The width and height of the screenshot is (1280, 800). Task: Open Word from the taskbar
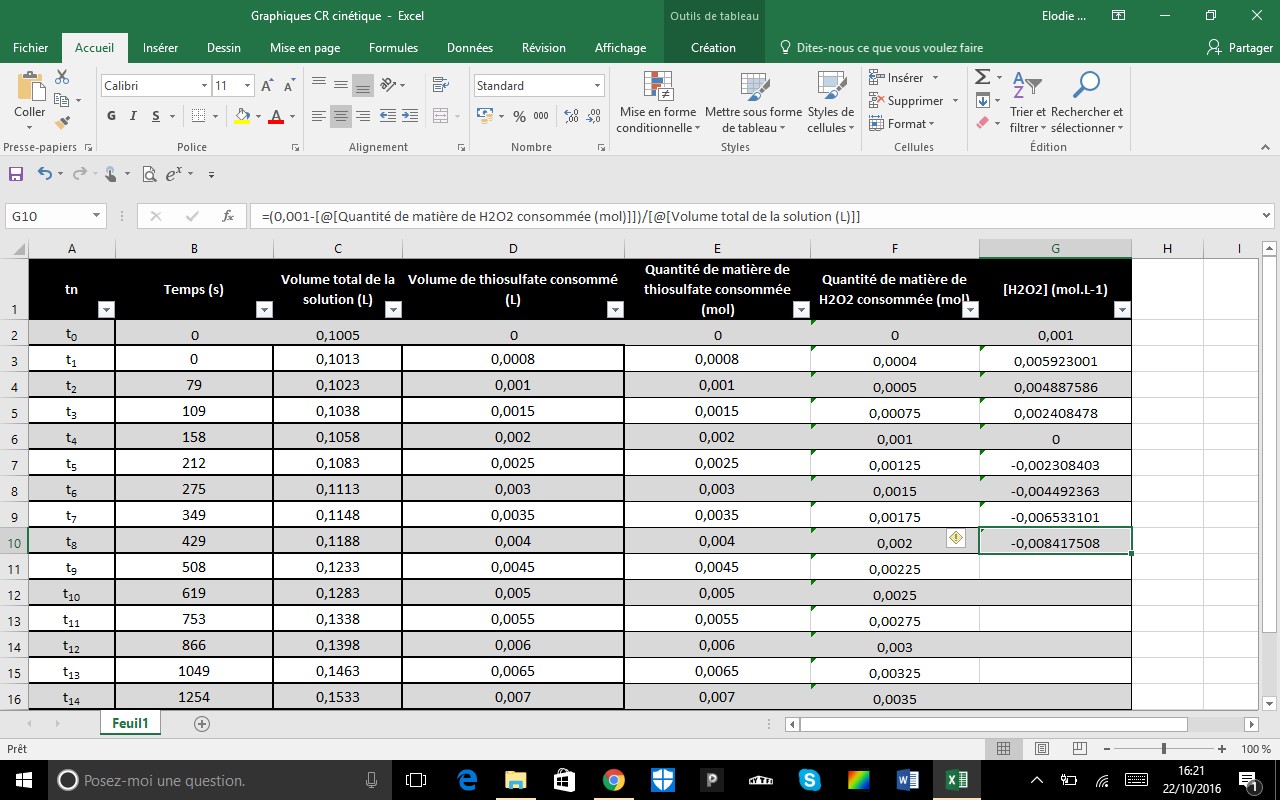(907, 780)
